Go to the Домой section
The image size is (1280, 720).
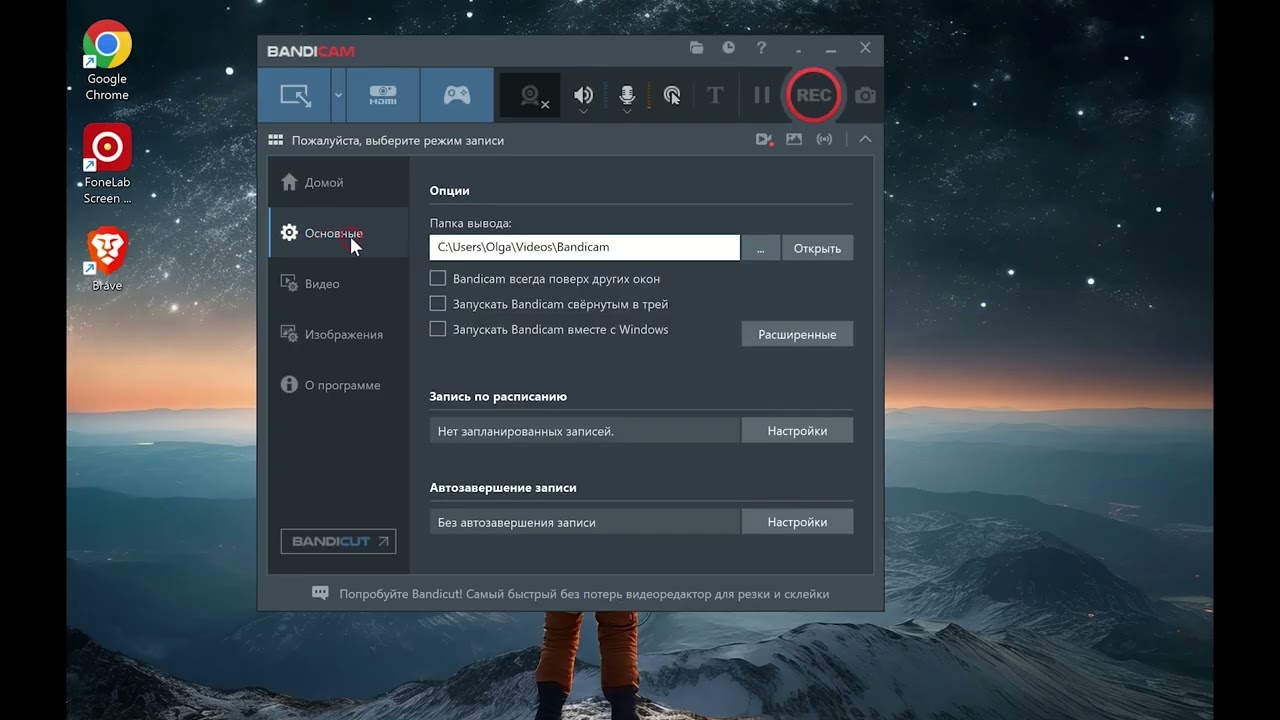pos(339,182)
